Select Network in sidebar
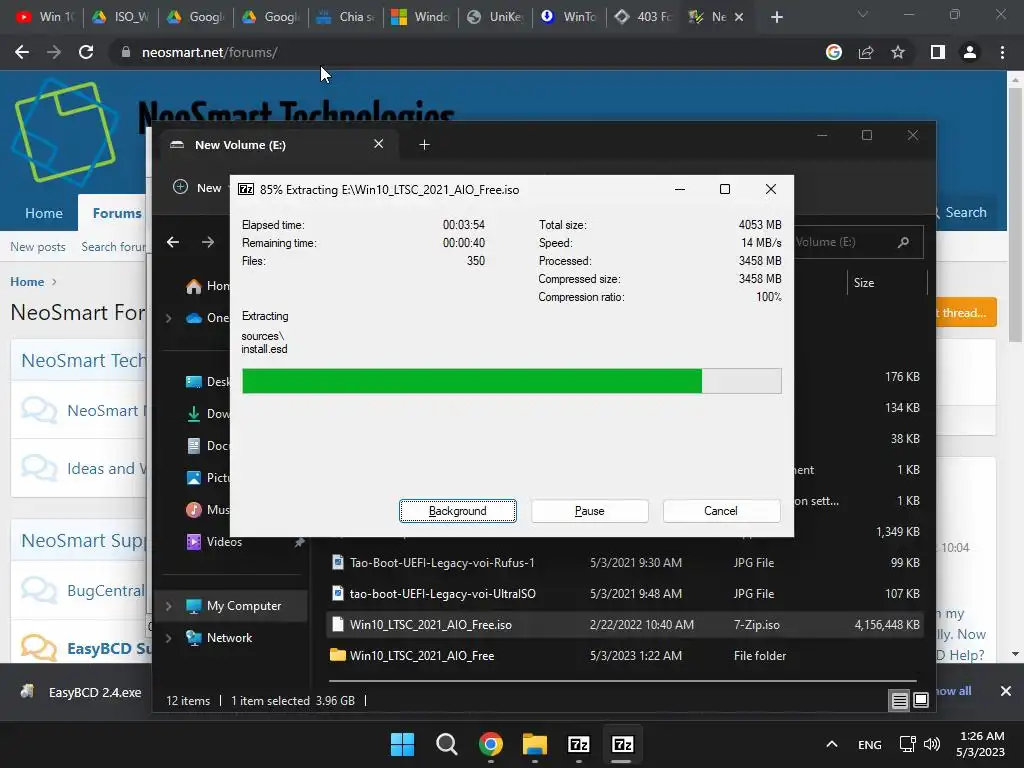 (x=229, y=638)
